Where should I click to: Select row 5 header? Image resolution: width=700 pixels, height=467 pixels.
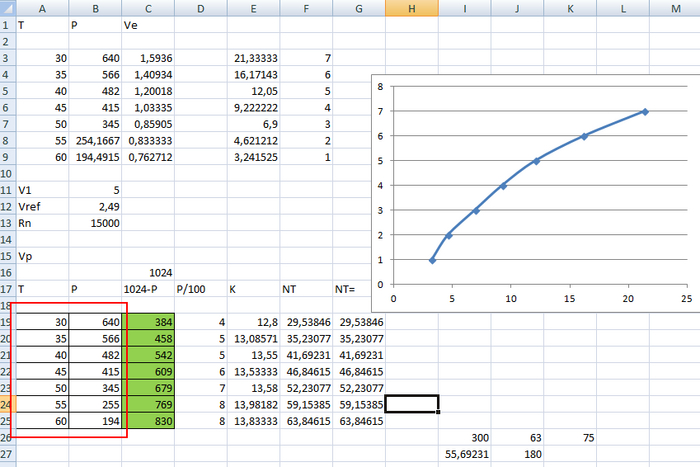click(x=8, y=91)
